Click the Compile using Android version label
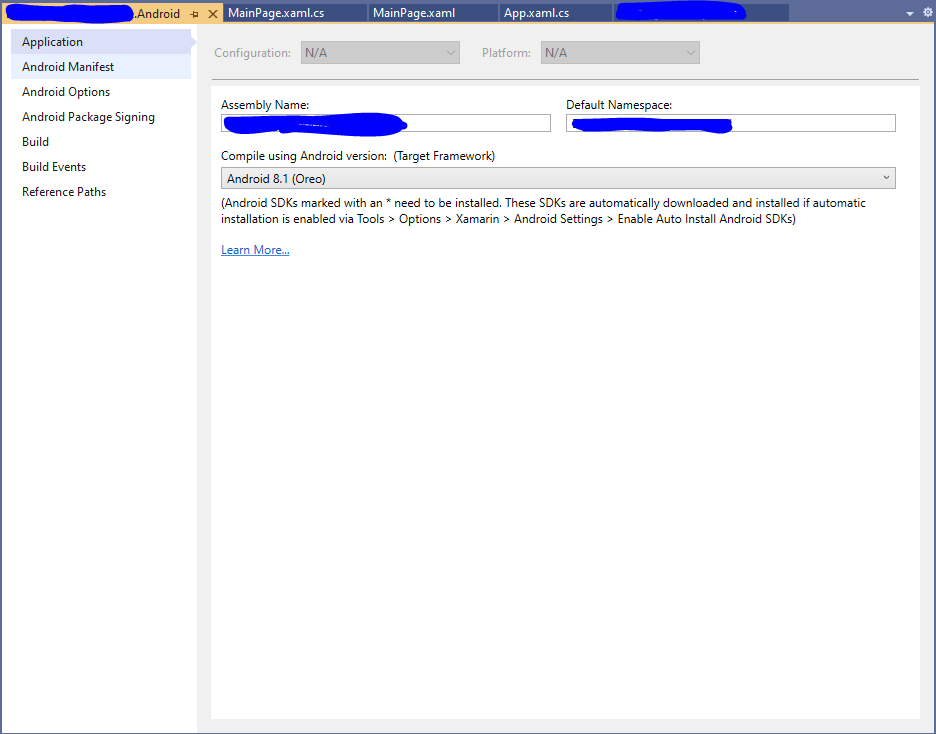936x734 pixels. click(358, 156)
